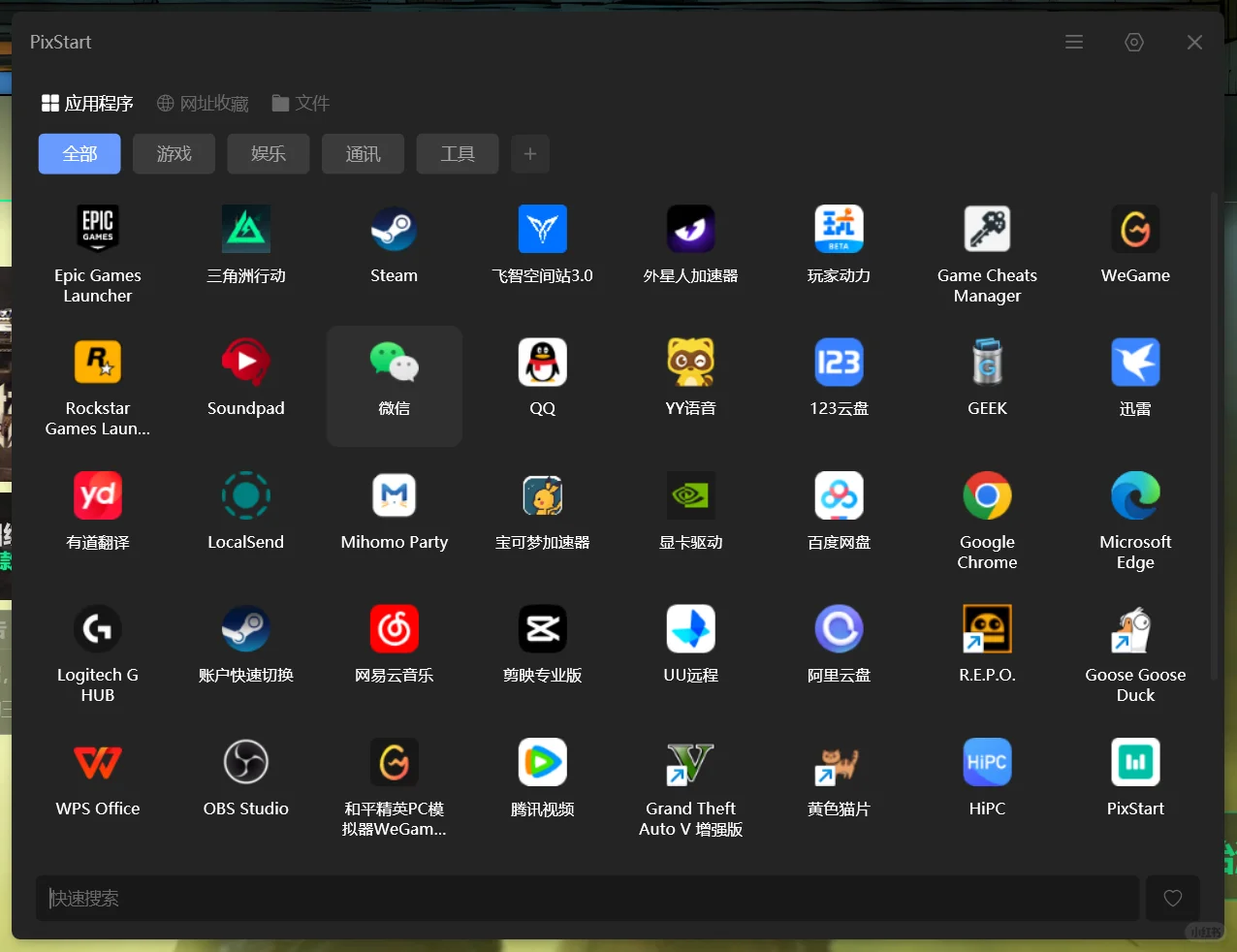Open the settings gear
The height and width of the screenshot is (952, 1237).
pos(1134,42)
